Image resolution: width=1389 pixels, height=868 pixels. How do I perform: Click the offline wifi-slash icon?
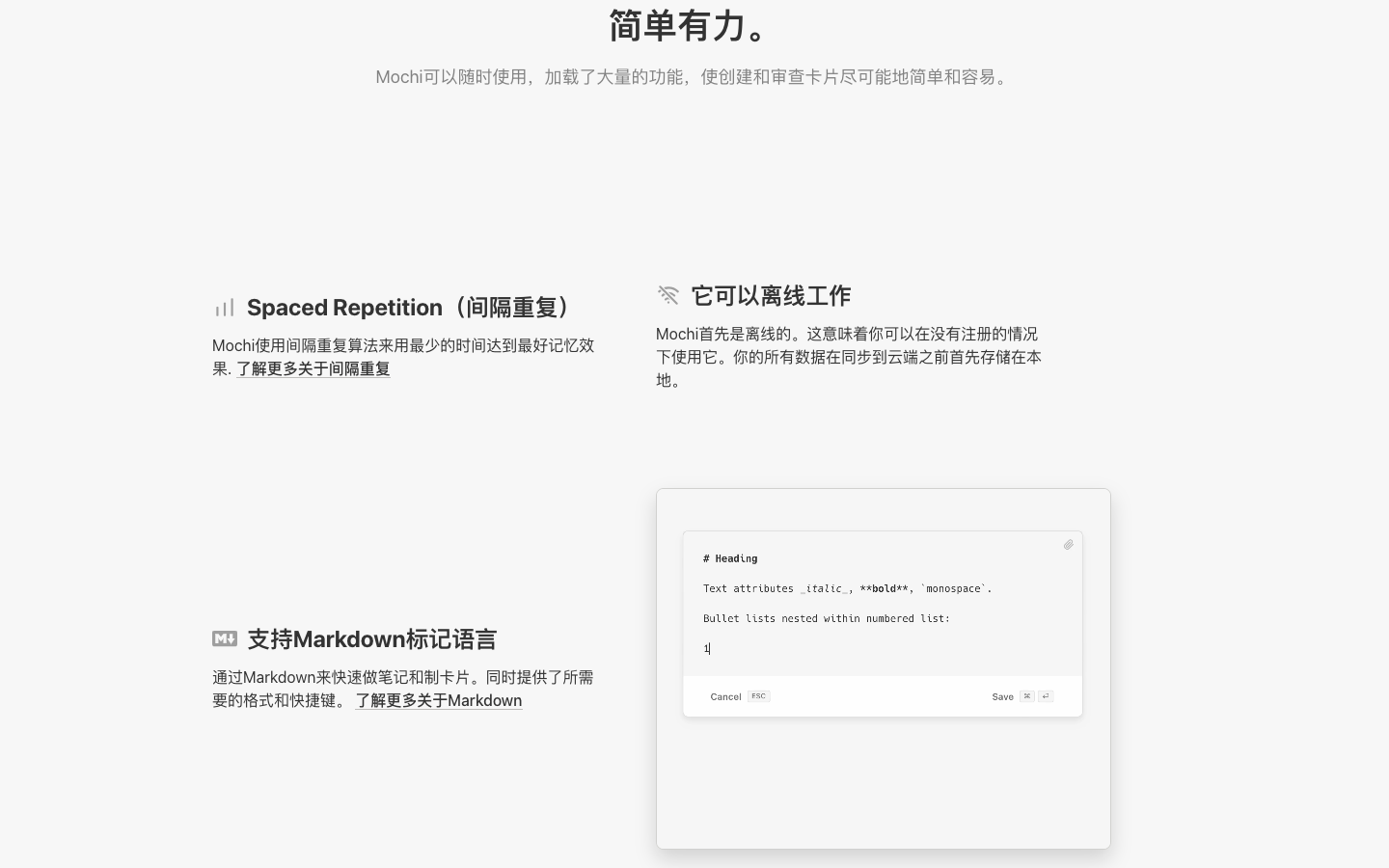668,295
